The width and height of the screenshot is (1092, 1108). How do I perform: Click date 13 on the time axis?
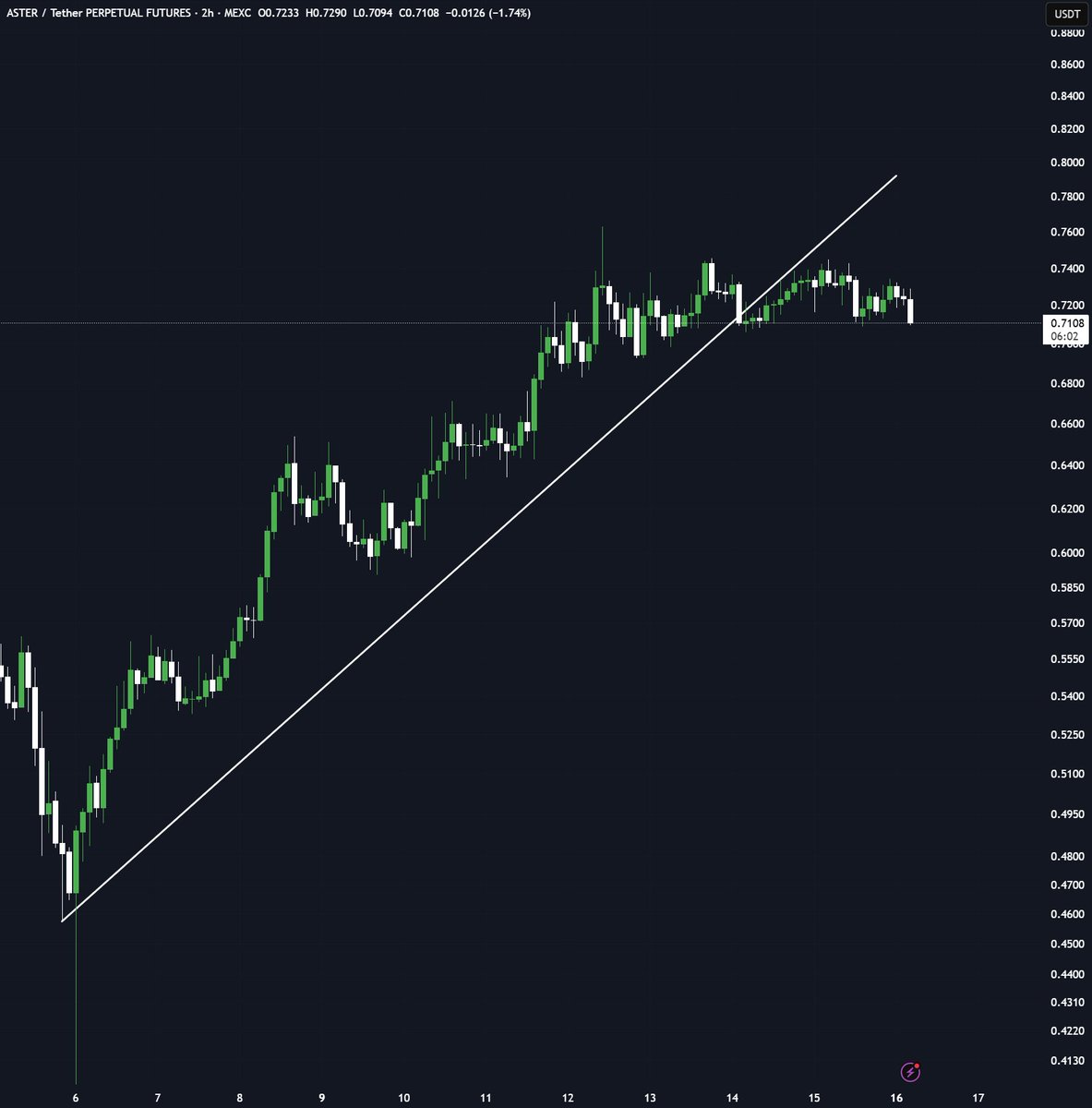[x=650, y=1098]
